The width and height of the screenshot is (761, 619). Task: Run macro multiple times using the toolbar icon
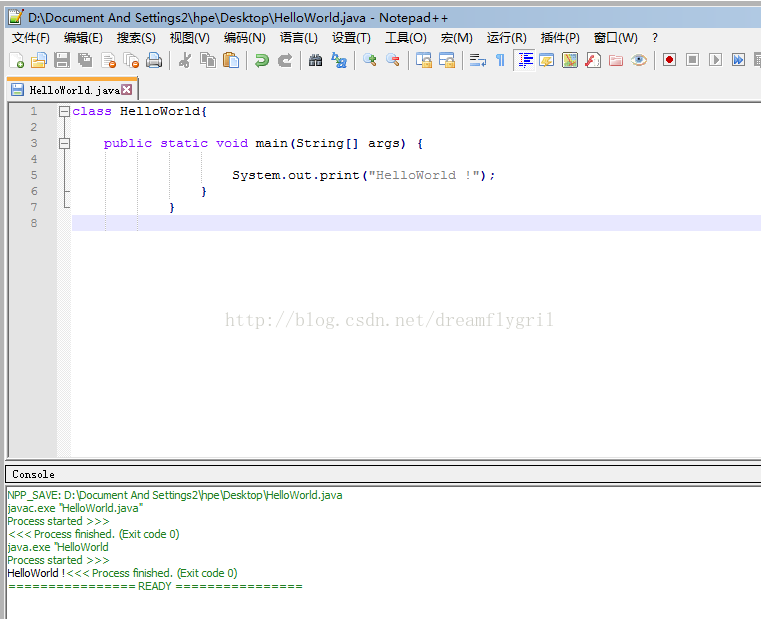[x=738, y=60]
